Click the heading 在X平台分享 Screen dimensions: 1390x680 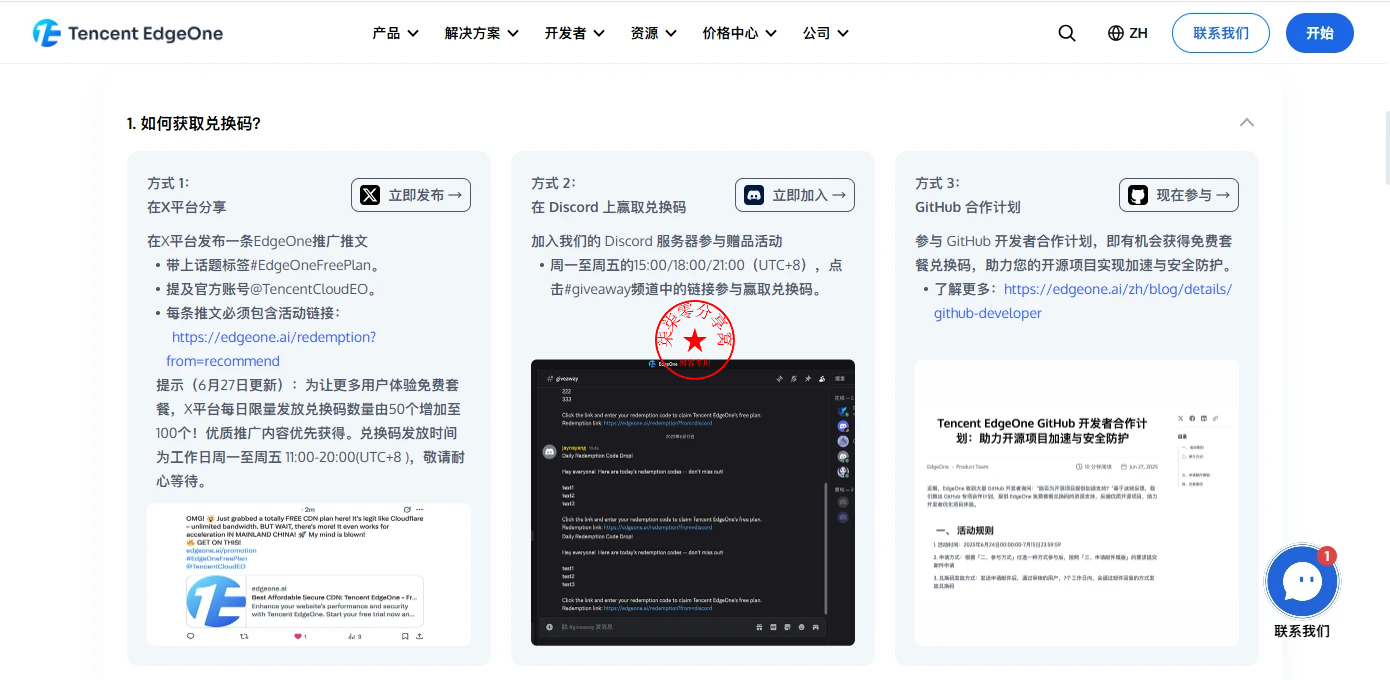click(x=187, y=207)
